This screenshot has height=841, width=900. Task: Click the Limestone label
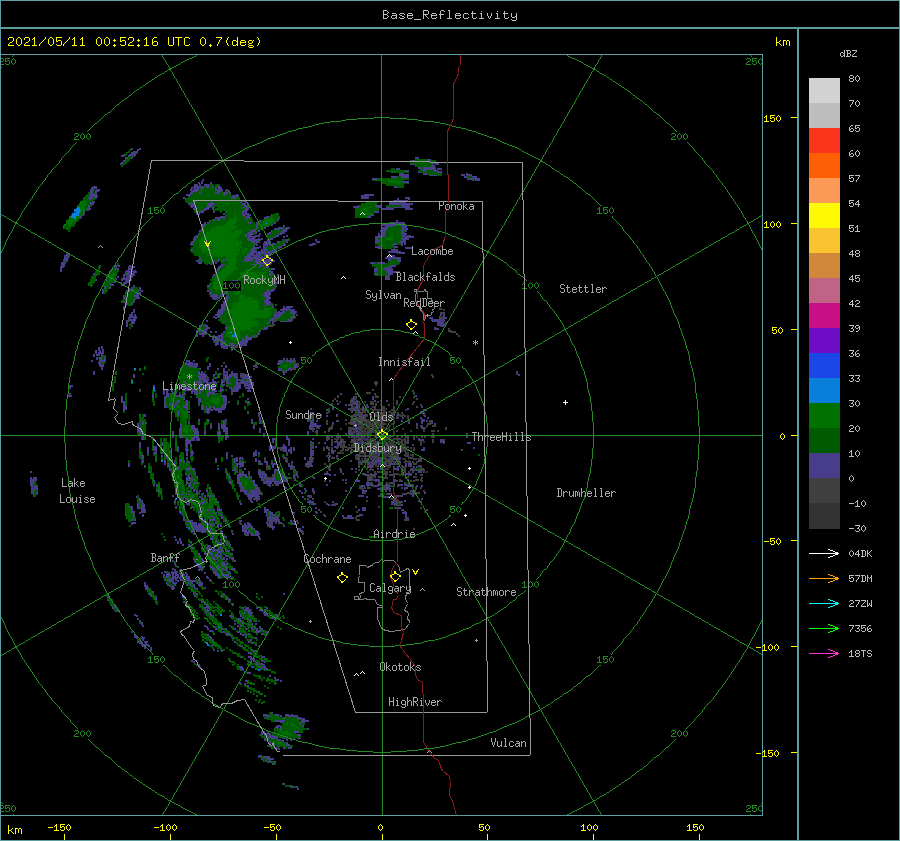pyautogui.click(x=189, y=386)
